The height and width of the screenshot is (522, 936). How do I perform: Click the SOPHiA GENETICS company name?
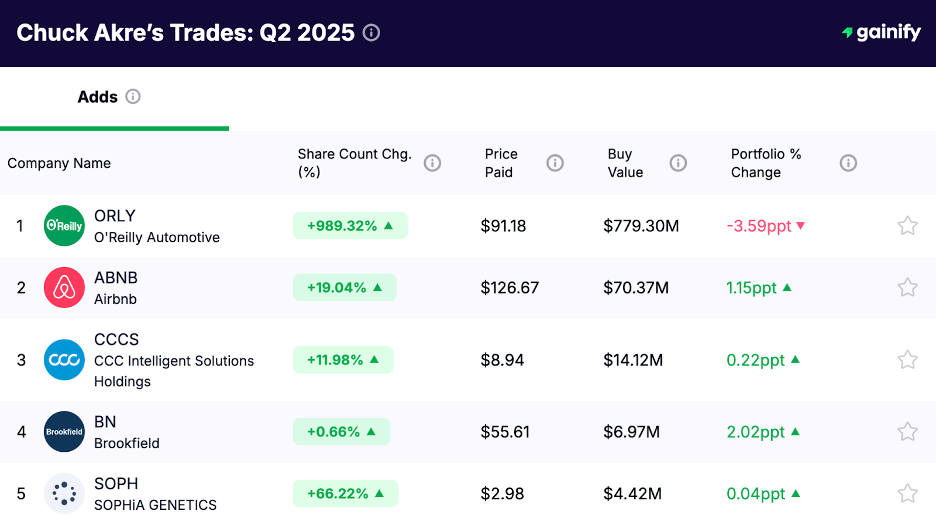pos(155,505)
